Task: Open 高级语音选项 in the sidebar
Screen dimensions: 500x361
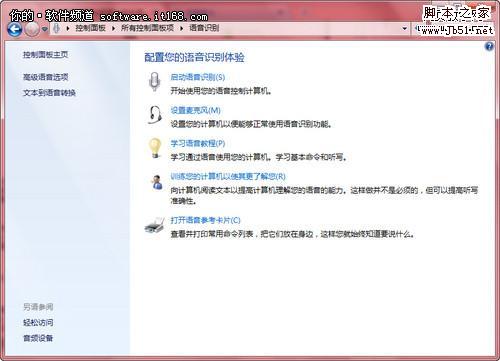Action: pyautogui.click(x=45, y=77)
